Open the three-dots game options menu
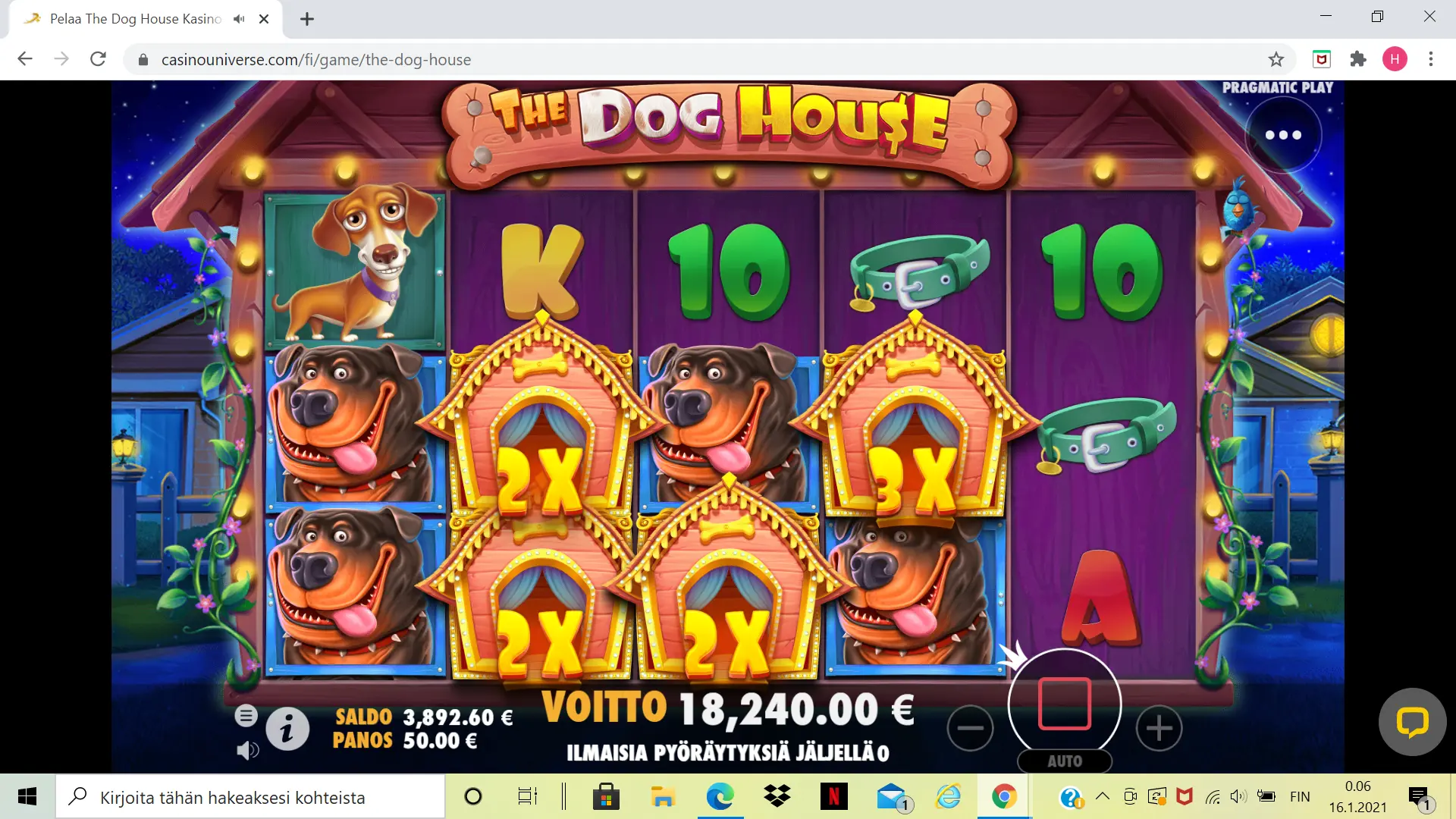The width and height of the screenshot is (1456, 819). [1283, 135]
